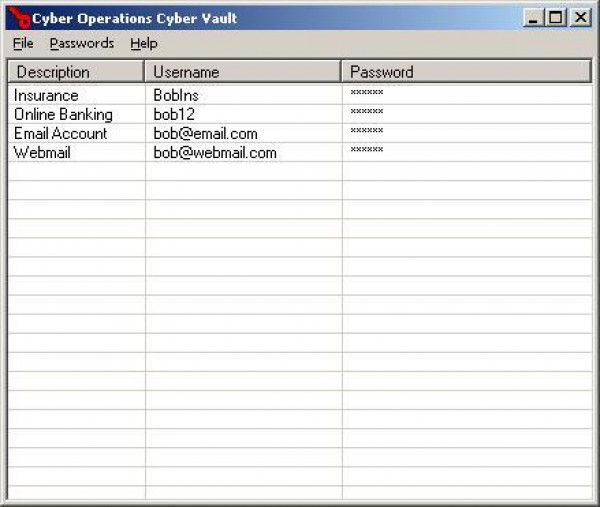Minimize the Cyber Vault window
Screen dimensions: 600x507
[x=533, y=18]
